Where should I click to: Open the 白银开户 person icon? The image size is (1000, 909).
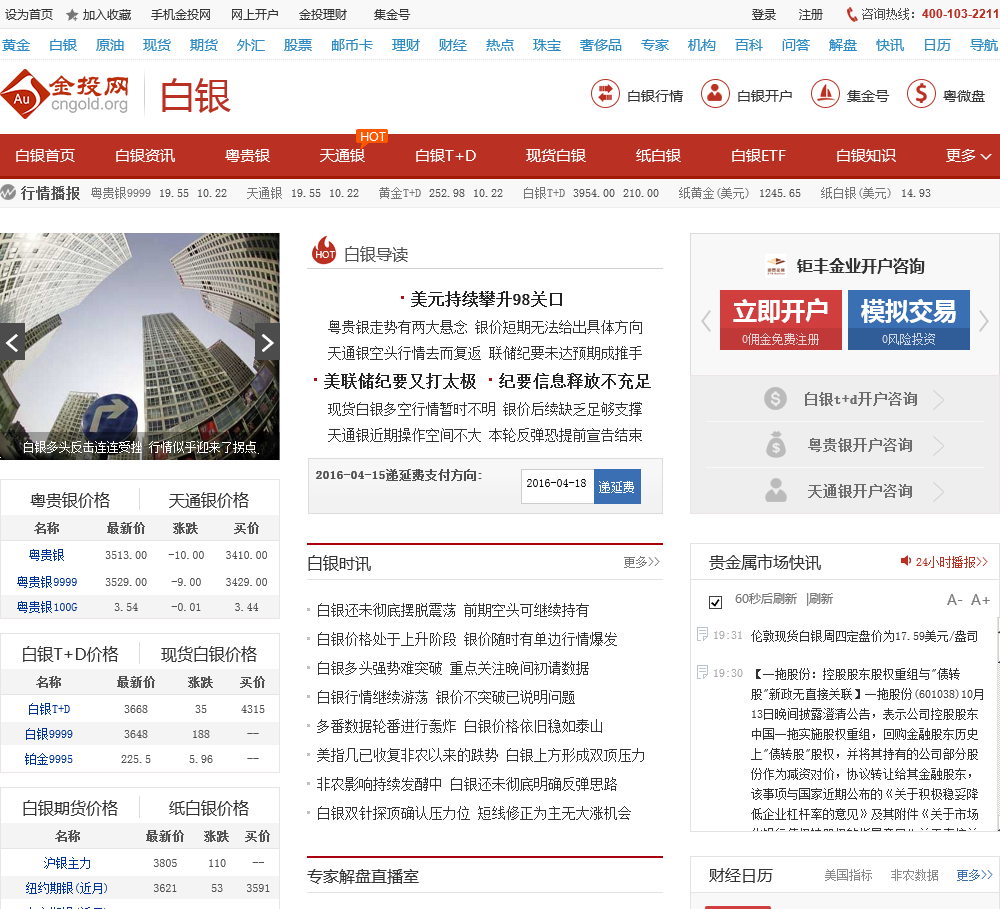tap(715, 93)
